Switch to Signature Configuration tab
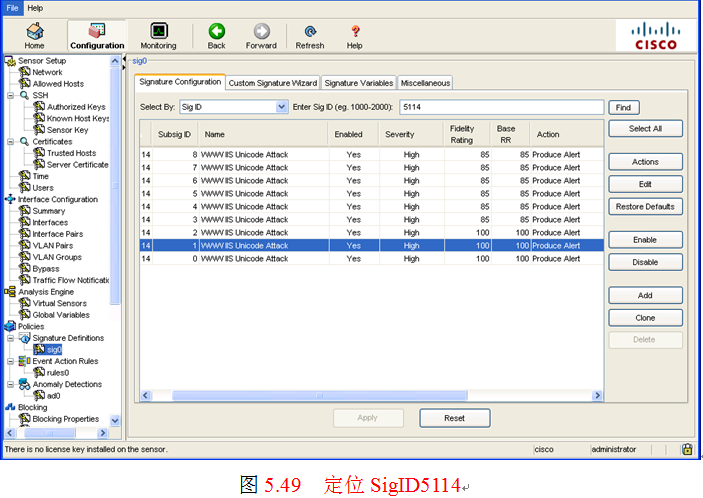This screenshot has width=703, height=498. (180, 82)
